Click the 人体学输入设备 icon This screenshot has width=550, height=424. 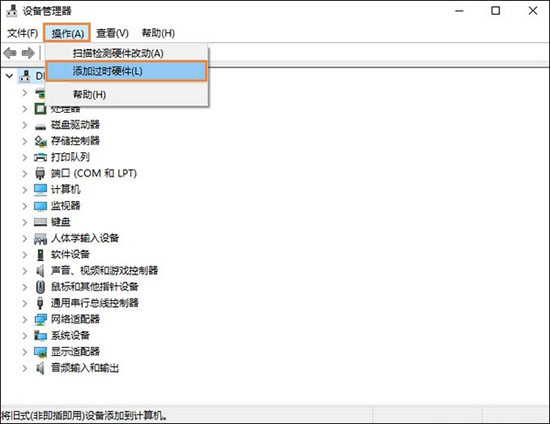coord(40,239)
